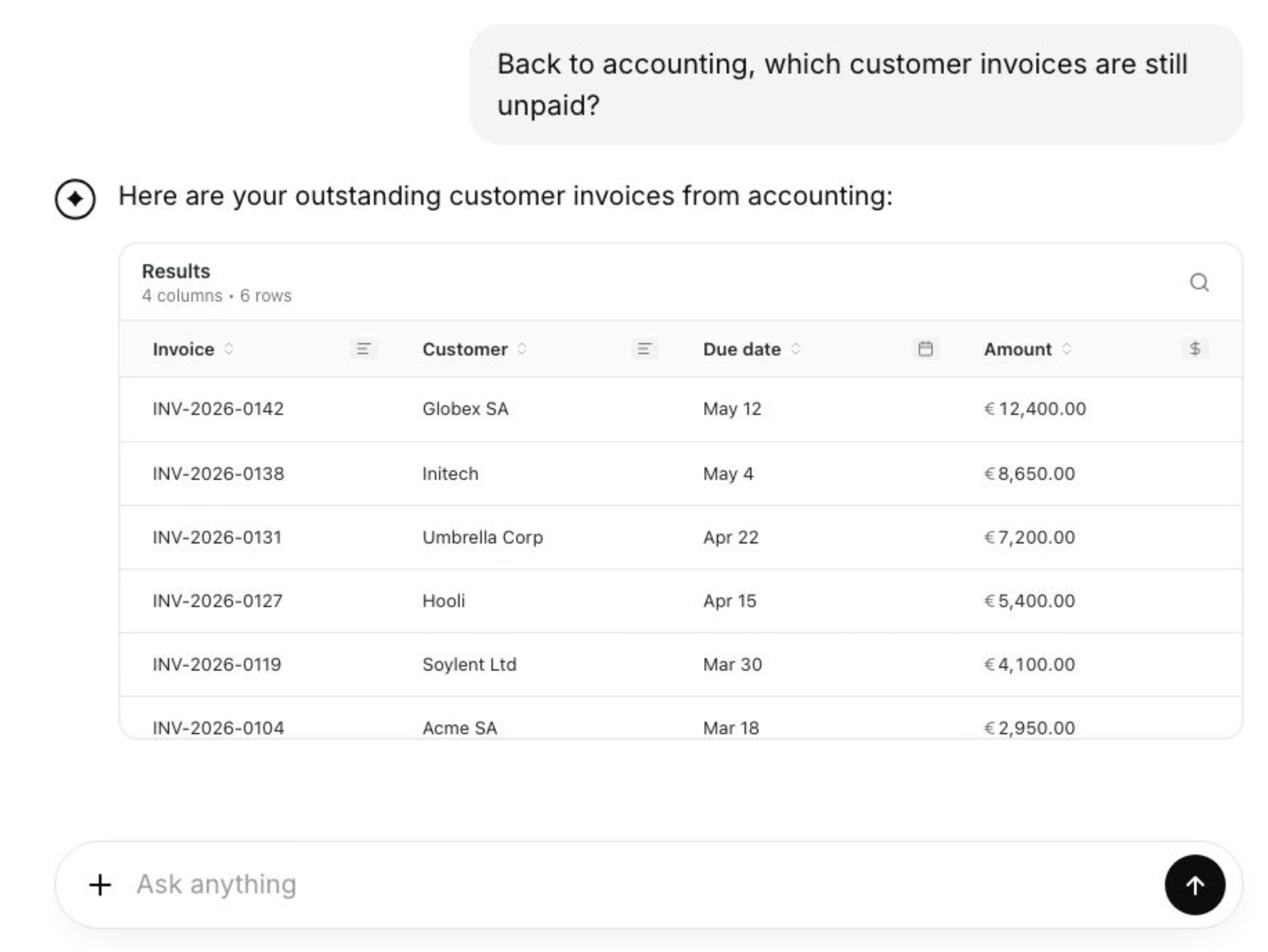Sort by the Invoice column arrows
Screen dimensions: 1268x952
229,348
